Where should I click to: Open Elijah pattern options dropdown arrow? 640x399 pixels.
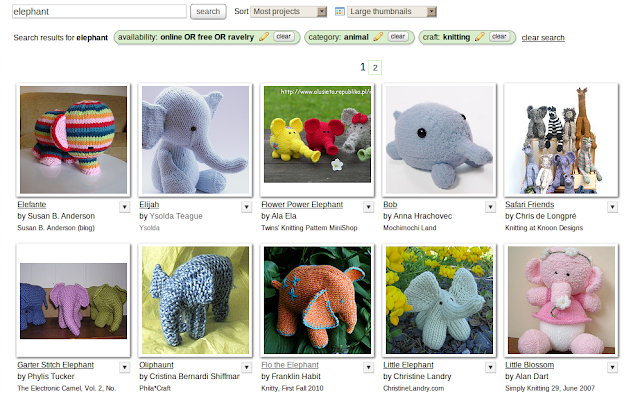247,207
